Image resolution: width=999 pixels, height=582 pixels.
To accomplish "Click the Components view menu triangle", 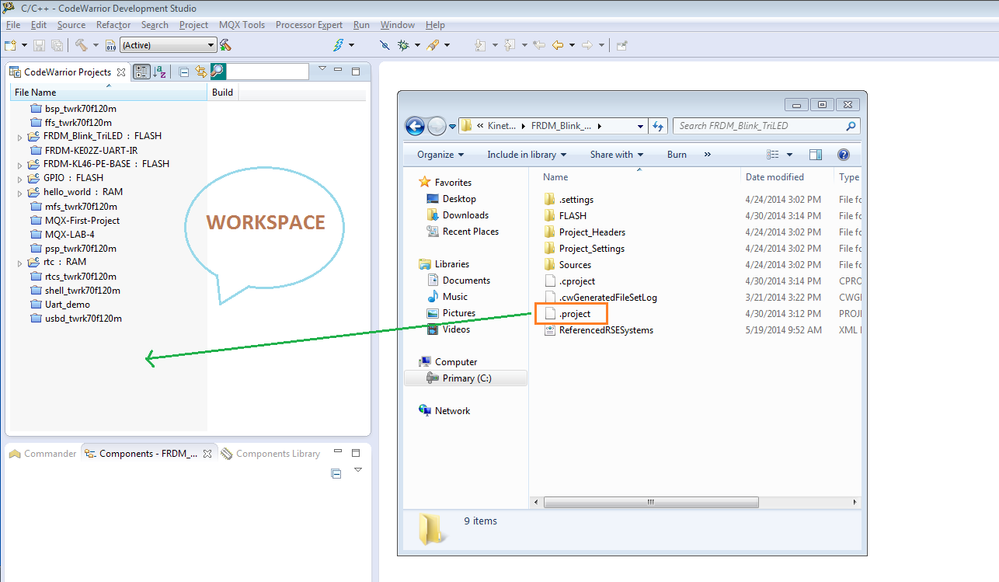I will tap(358, 470).
